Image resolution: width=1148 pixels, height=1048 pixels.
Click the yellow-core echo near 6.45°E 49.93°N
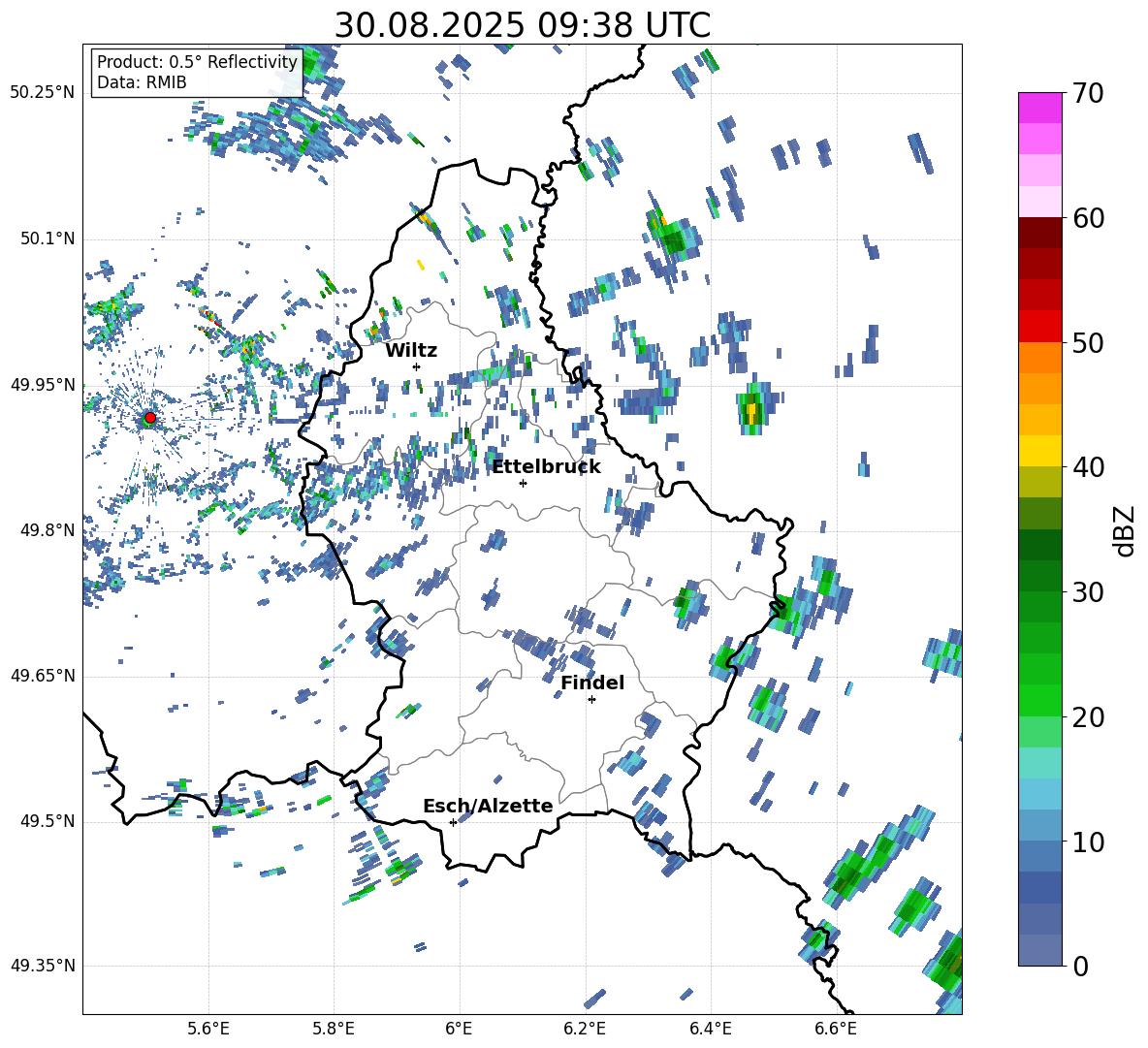coord(751,409)
